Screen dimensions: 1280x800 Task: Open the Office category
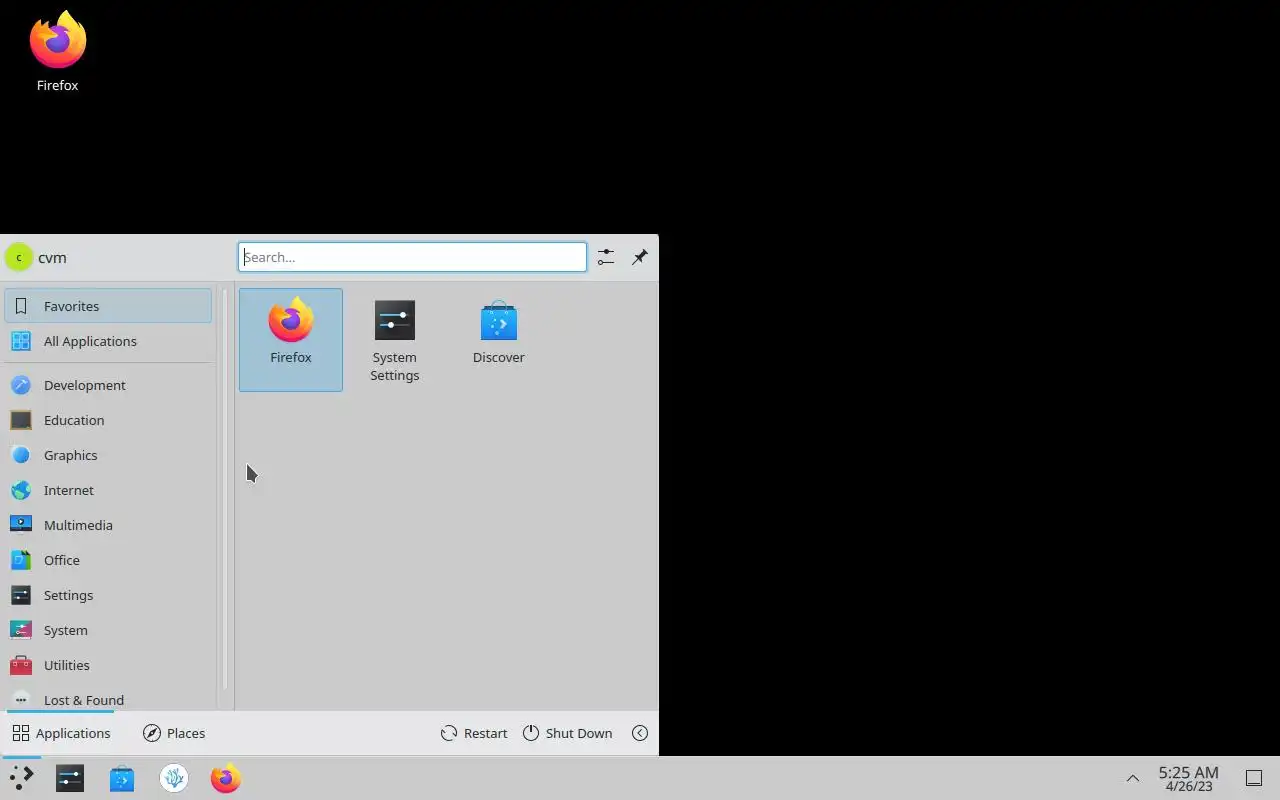(x=108, y=560)
